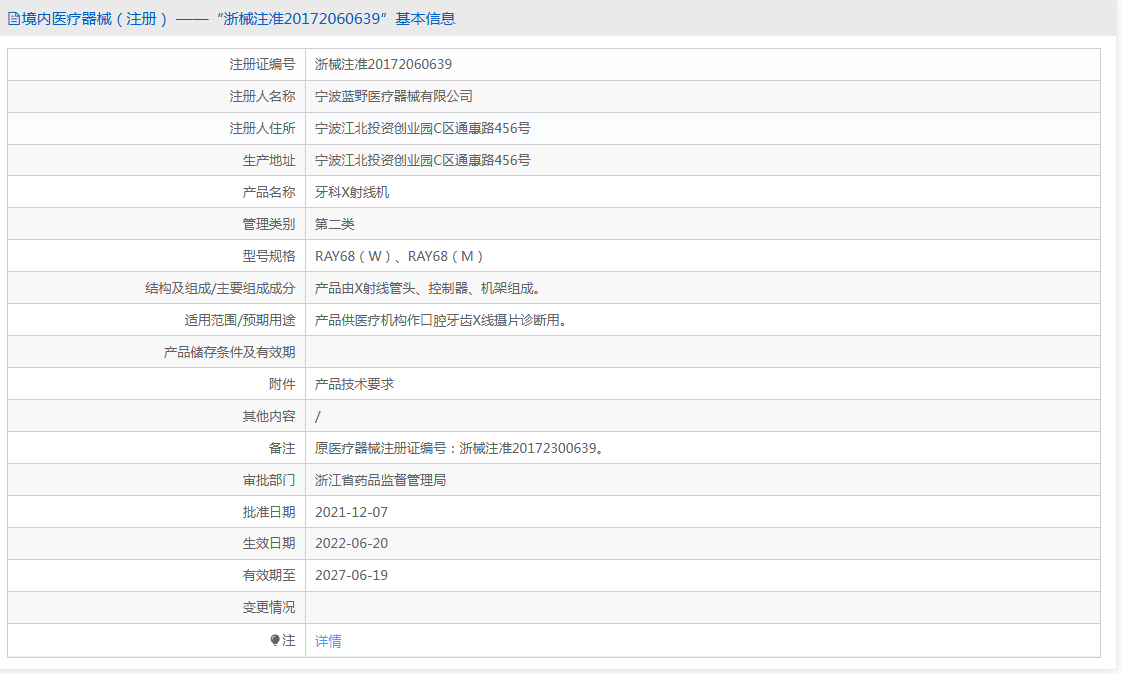This screenshot has height=674, width=1122.
Task: Click the document icon beside the page title
Action: click(14, 19)
